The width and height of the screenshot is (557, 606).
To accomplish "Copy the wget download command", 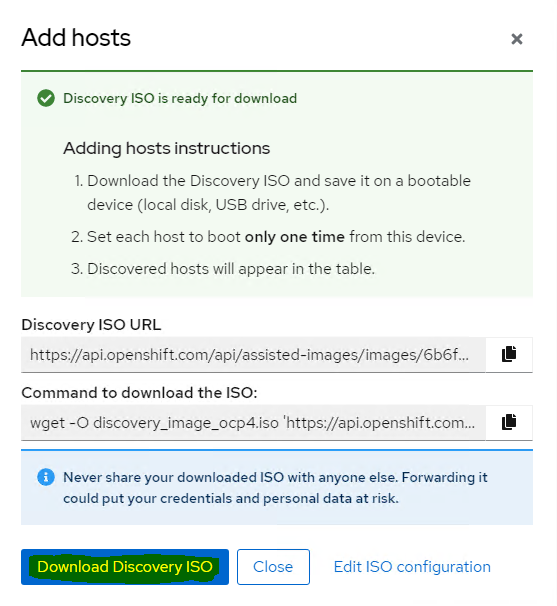I will pos(509,422).
